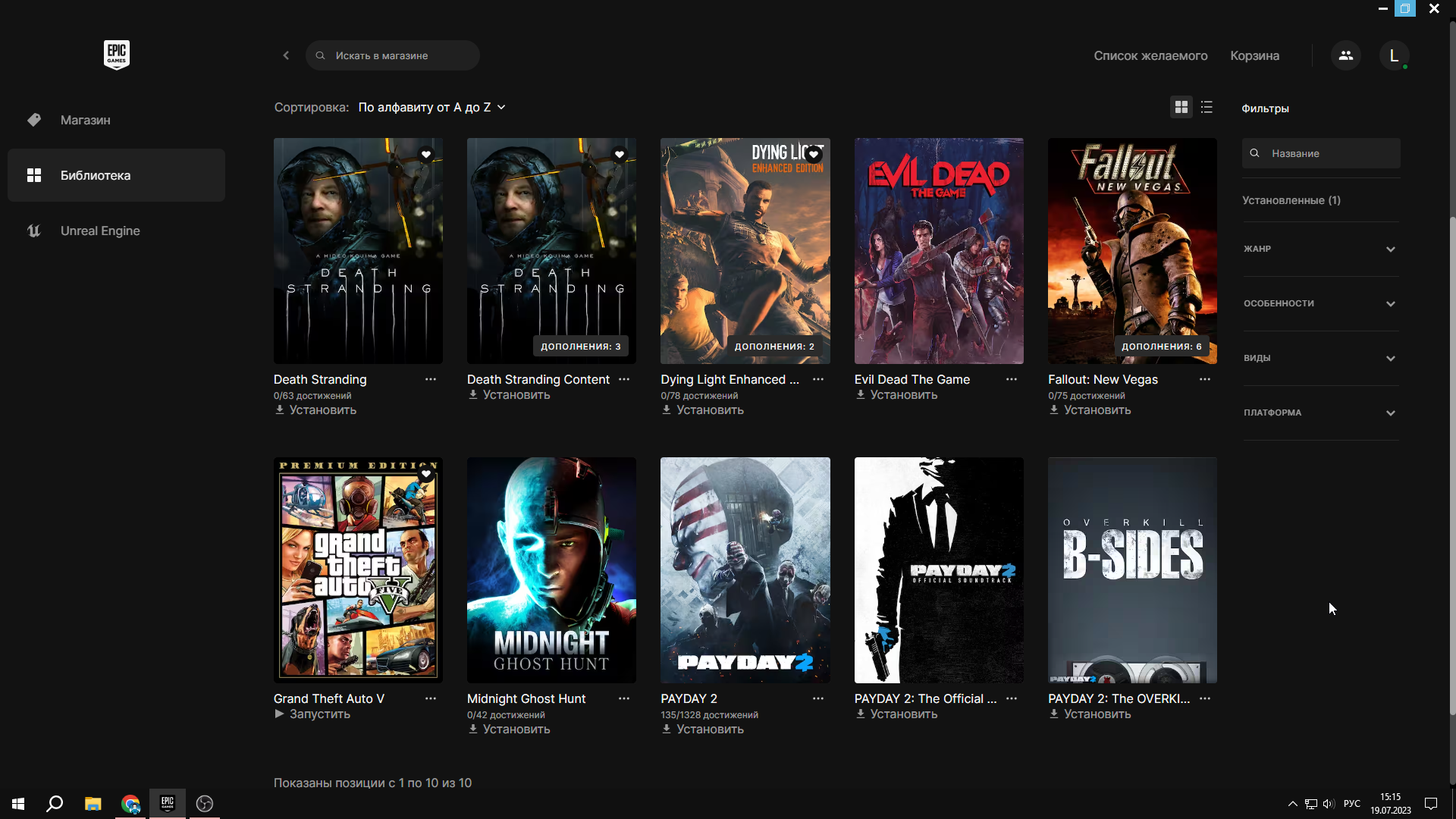
Task: Open the Магазин sidebar item
Action: pos(116,120)
